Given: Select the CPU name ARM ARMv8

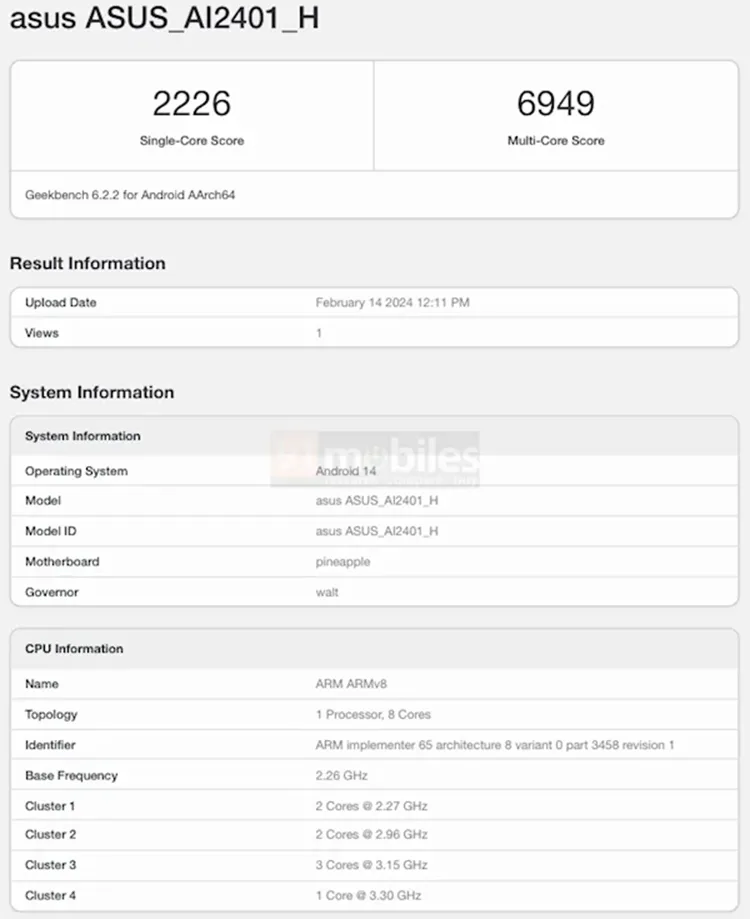Looking at the screenshot, I should pos(351,684).
